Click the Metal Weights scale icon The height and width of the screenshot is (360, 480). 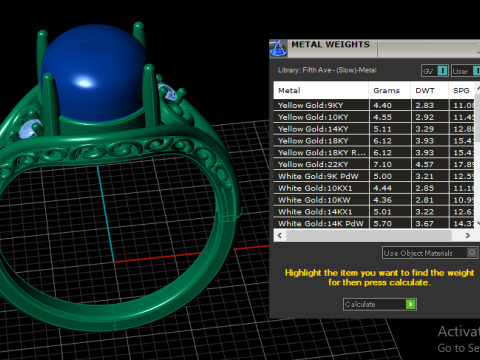click(278, 49)
